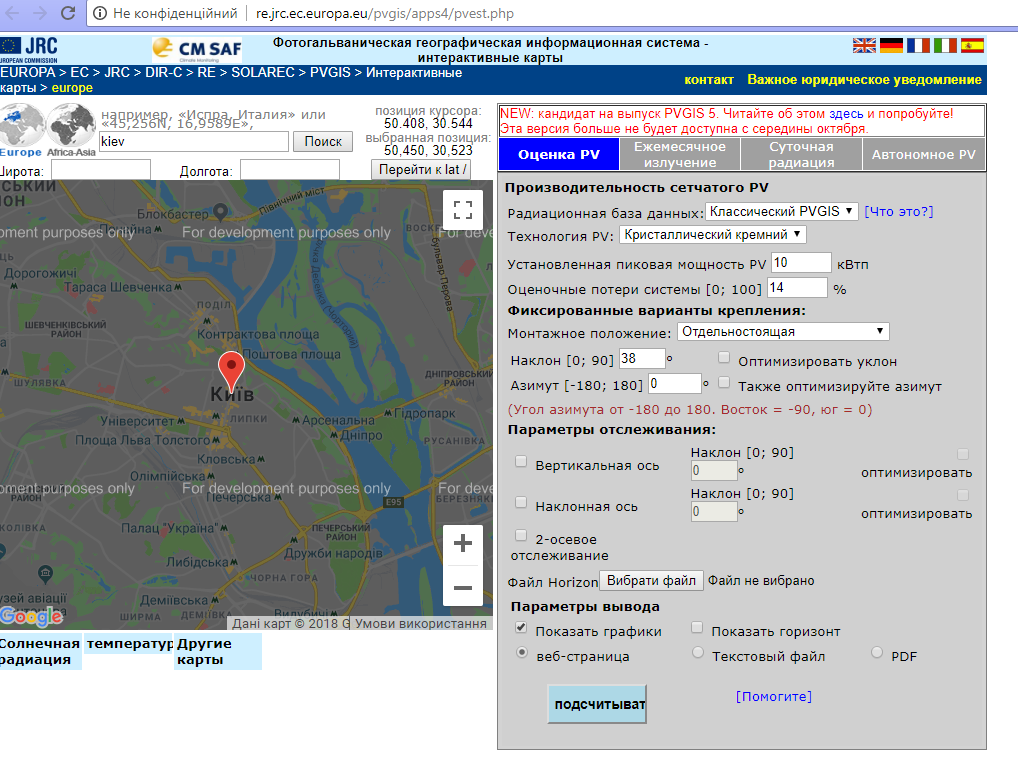Switch language using the German flag
Screen dimensions: 1018x777
click(x=891, y=45)
